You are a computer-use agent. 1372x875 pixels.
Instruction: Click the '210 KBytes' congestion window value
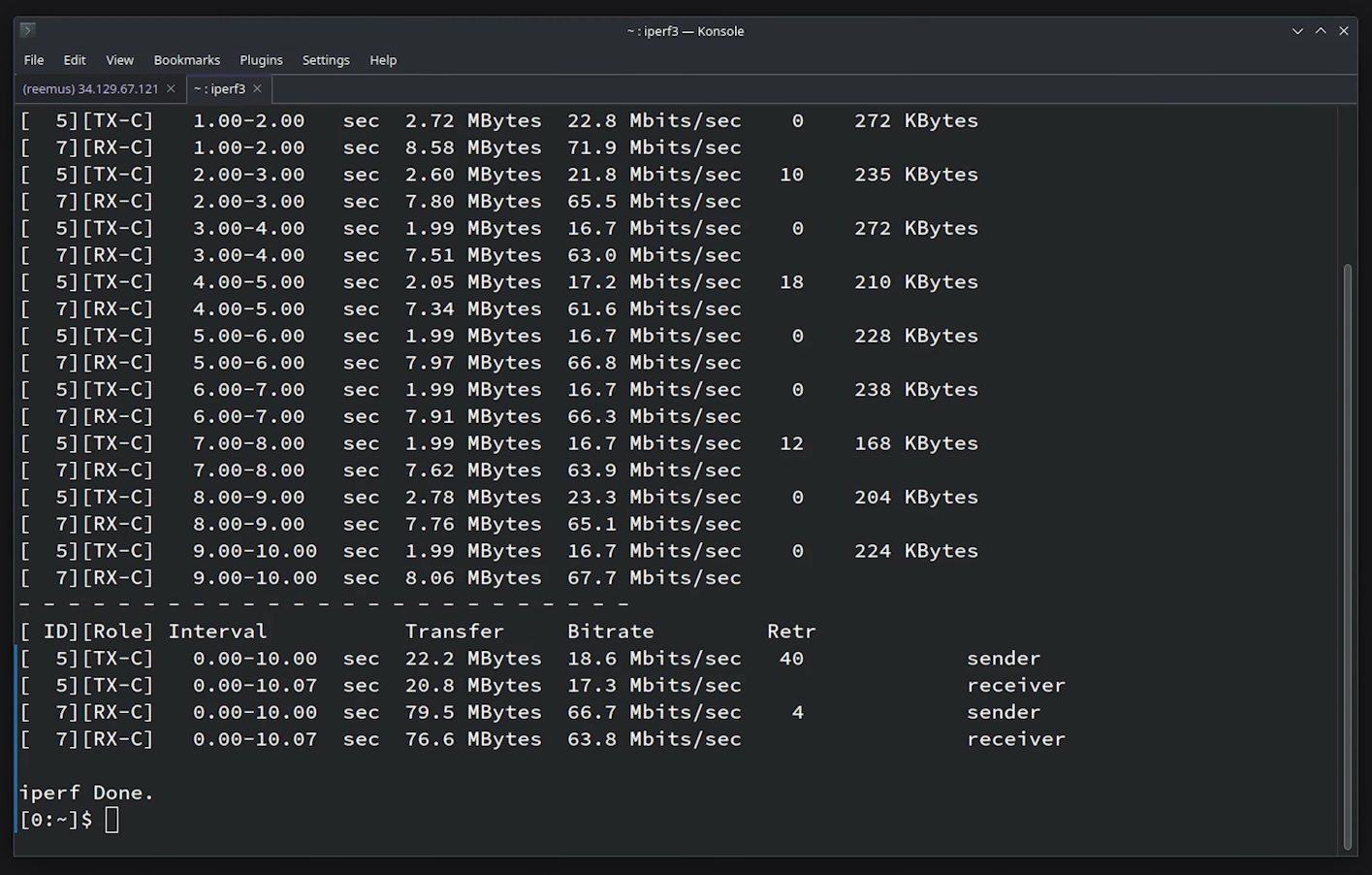(916, 282)
